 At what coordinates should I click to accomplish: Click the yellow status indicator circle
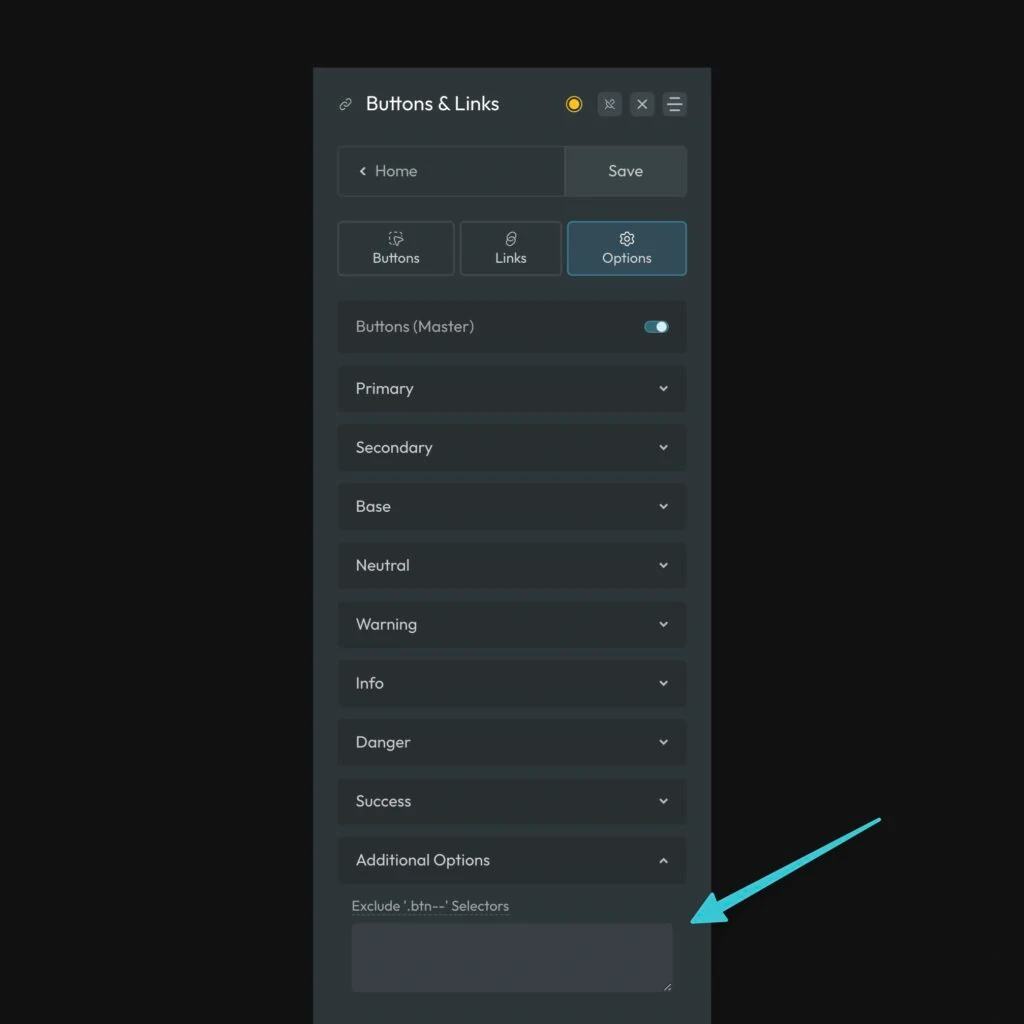pyautogui.click(x=574, y=104)
